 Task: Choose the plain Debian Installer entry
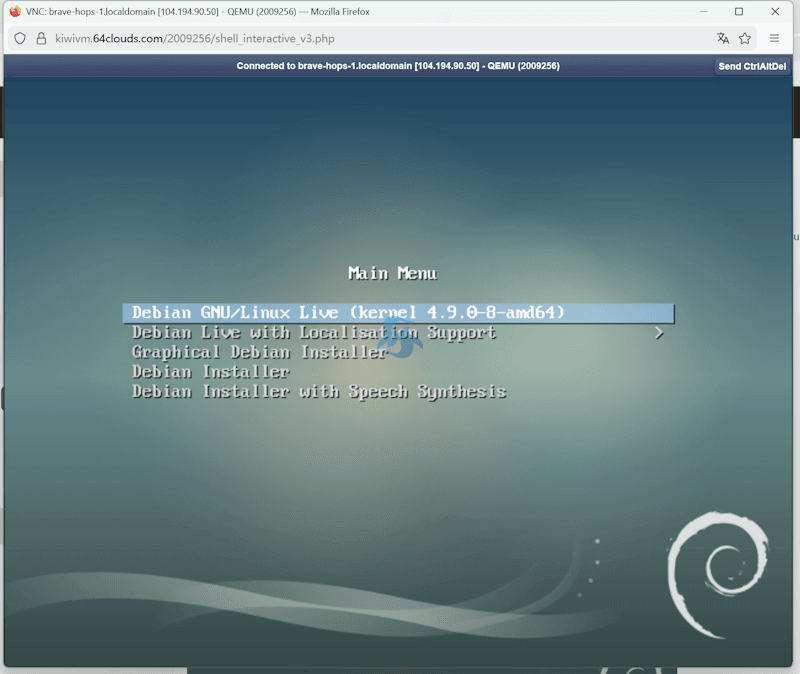[211, 372]
